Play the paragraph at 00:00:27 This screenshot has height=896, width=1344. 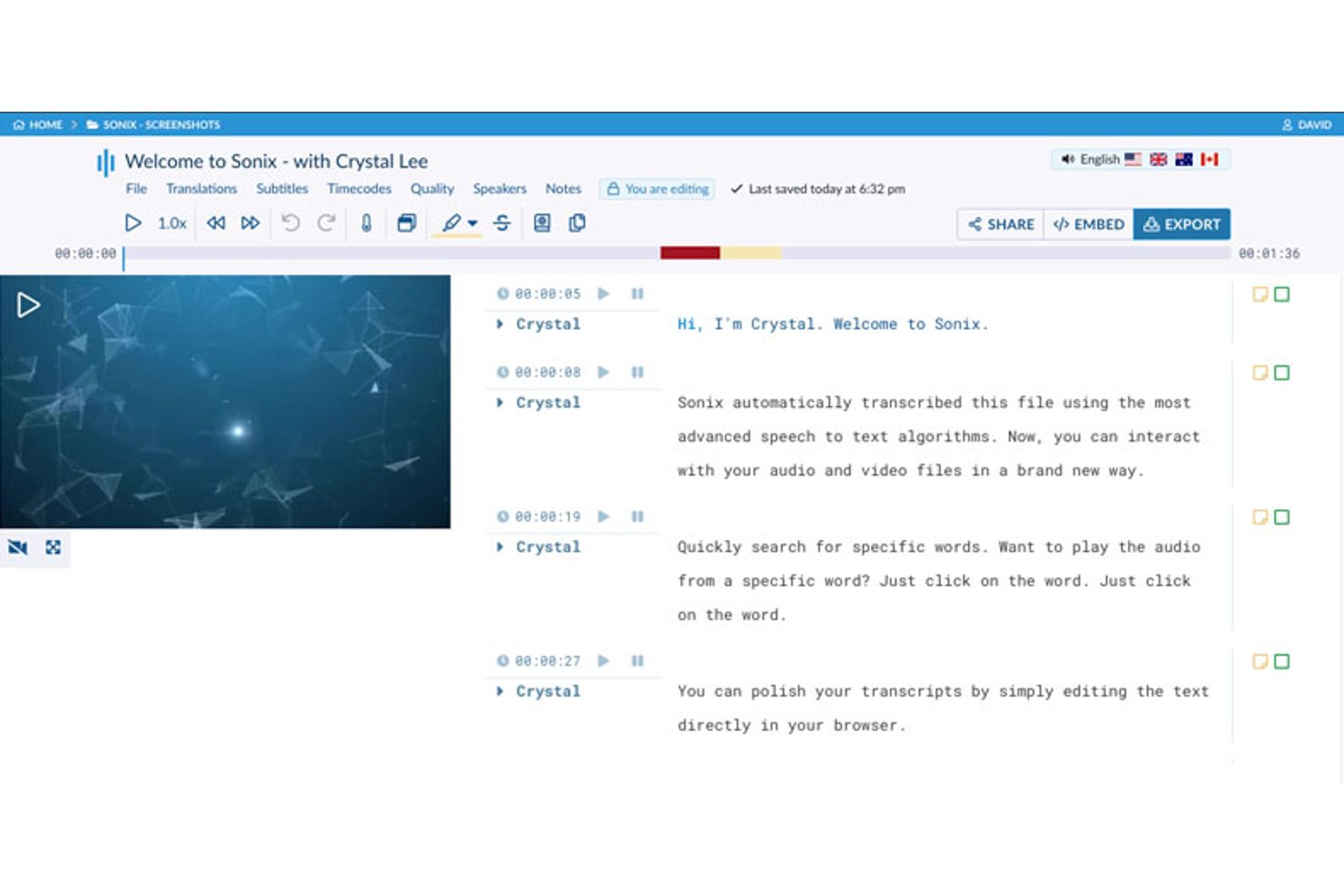point(603,661)
